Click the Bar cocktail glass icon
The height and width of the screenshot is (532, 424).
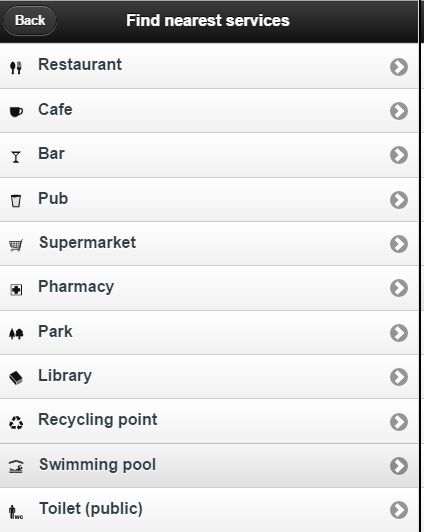point(16,157)
